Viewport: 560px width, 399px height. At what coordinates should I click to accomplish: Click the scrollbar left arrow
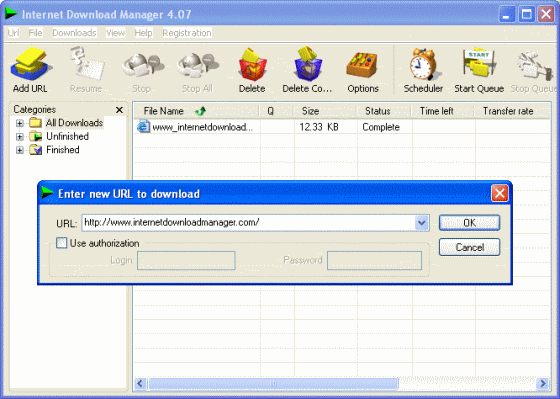pos(140,384)
